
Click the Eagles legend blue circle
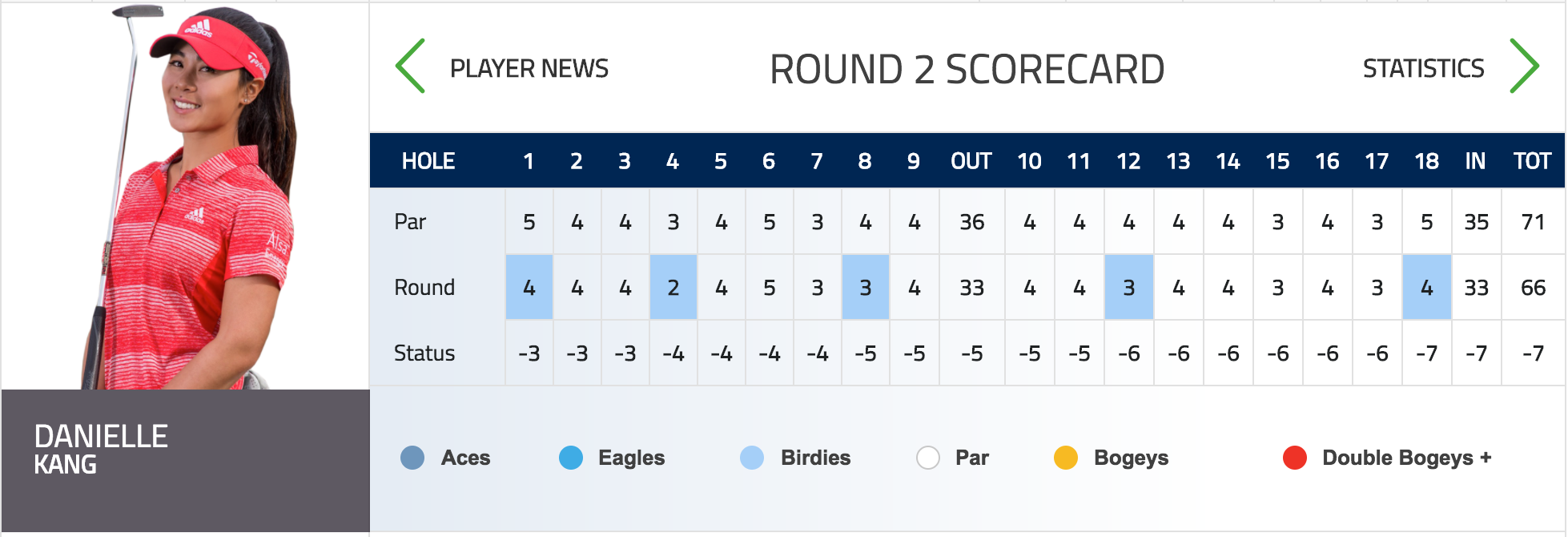click(571, 458)
